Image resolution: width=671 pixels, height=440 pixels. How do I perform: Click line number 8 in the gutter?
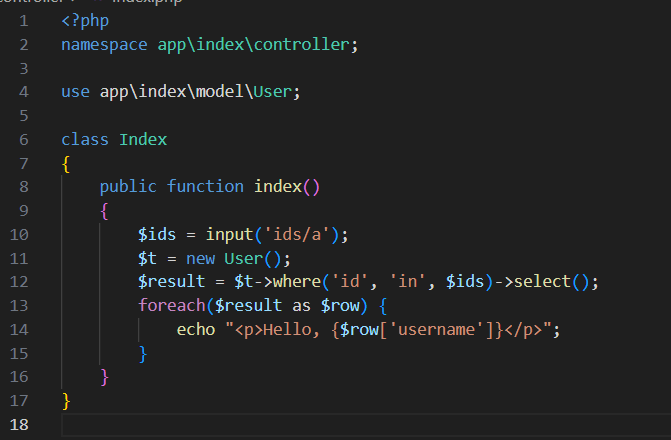tap(24, 187)
